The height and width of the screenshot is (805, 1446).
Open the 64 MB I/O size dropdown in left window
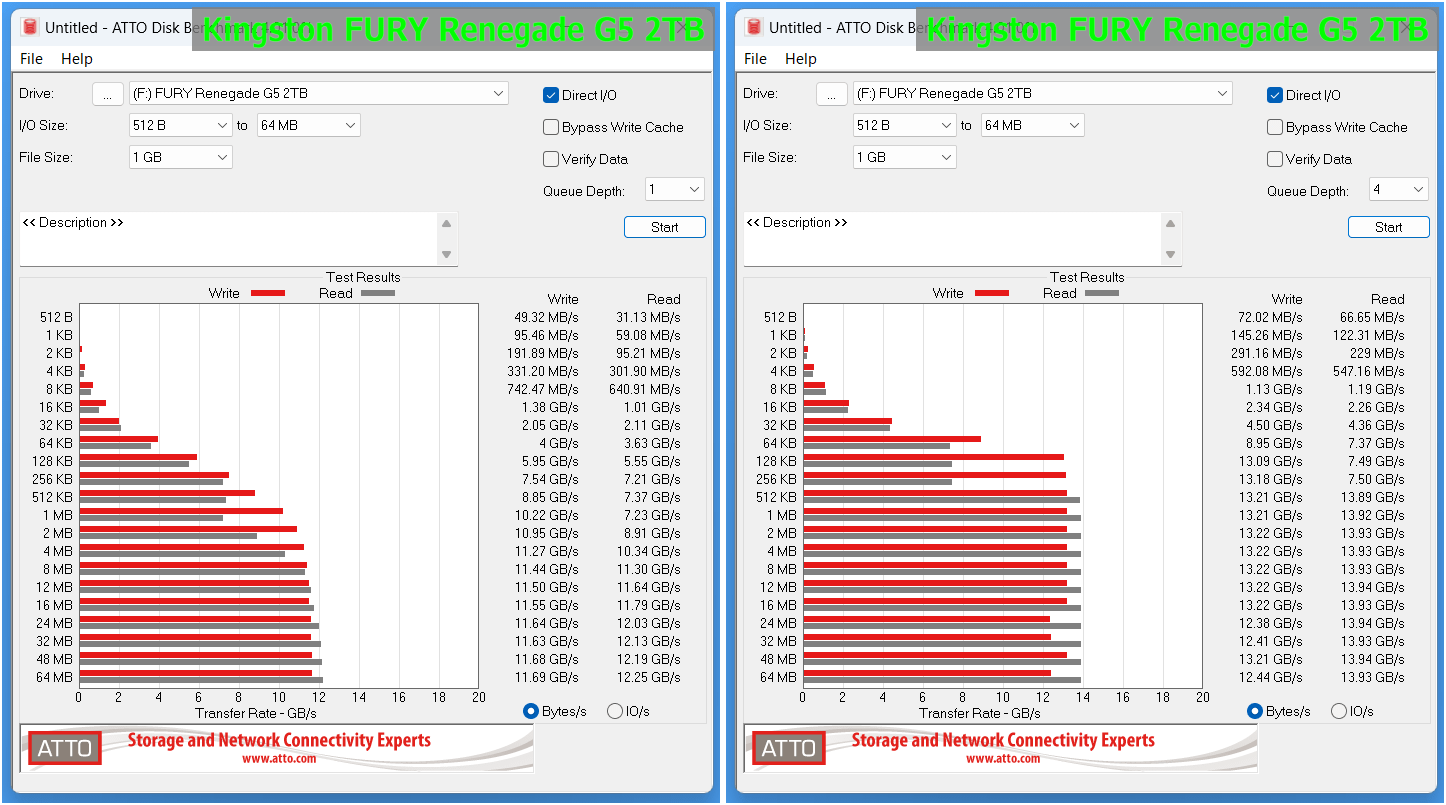[x=308, y=125]
